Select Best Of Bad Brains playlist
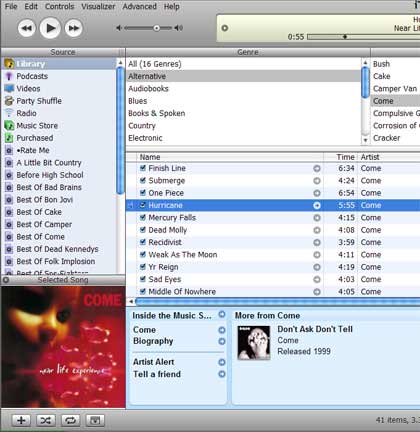 click(x=59, y=187)
